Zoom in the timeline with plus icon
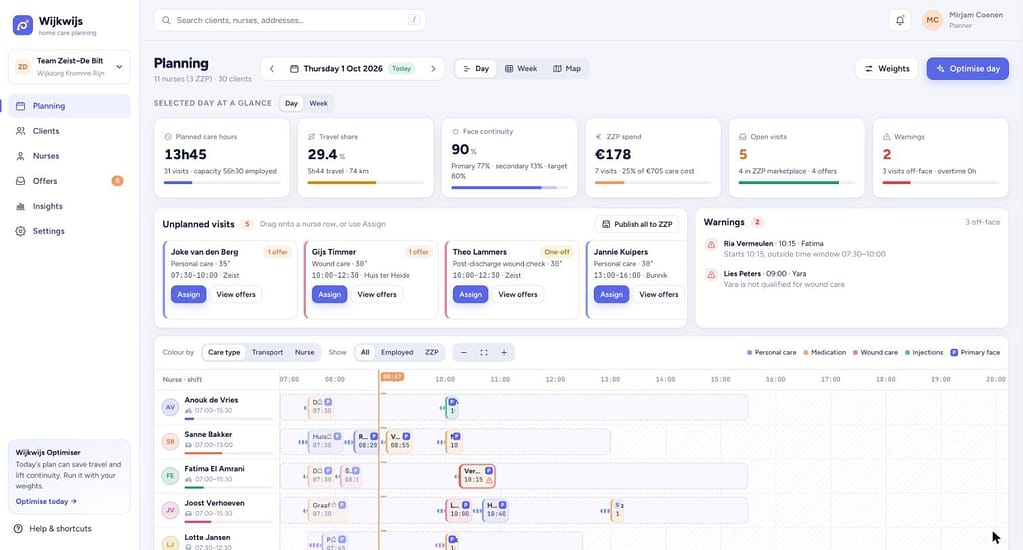Screen dimensions: 1023x550 [x=504, y=352]
